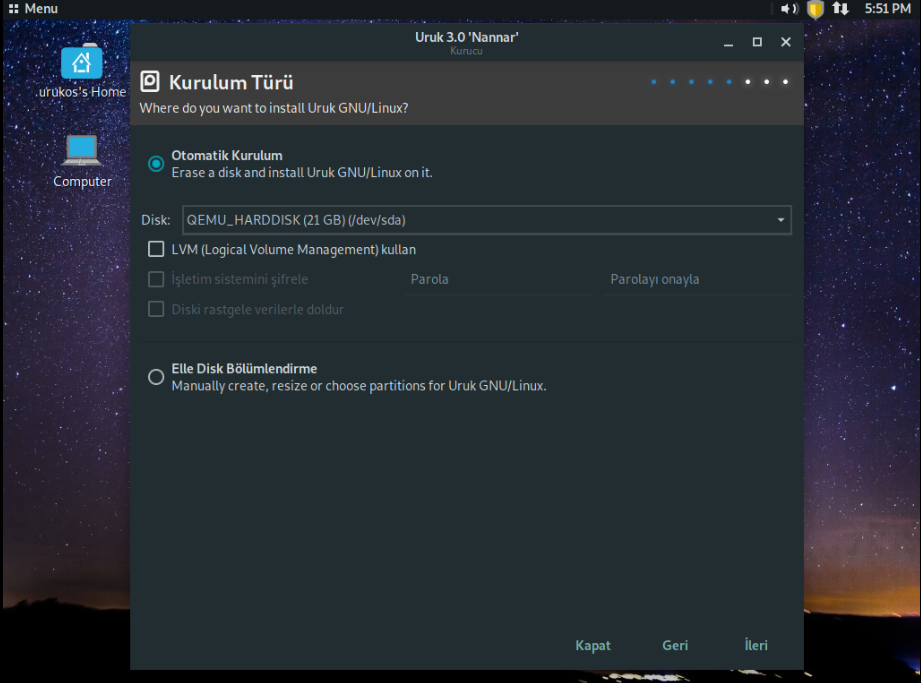
Task: Click the disk icon beside Kurulum Türü
Action: (x=150, y=82)
